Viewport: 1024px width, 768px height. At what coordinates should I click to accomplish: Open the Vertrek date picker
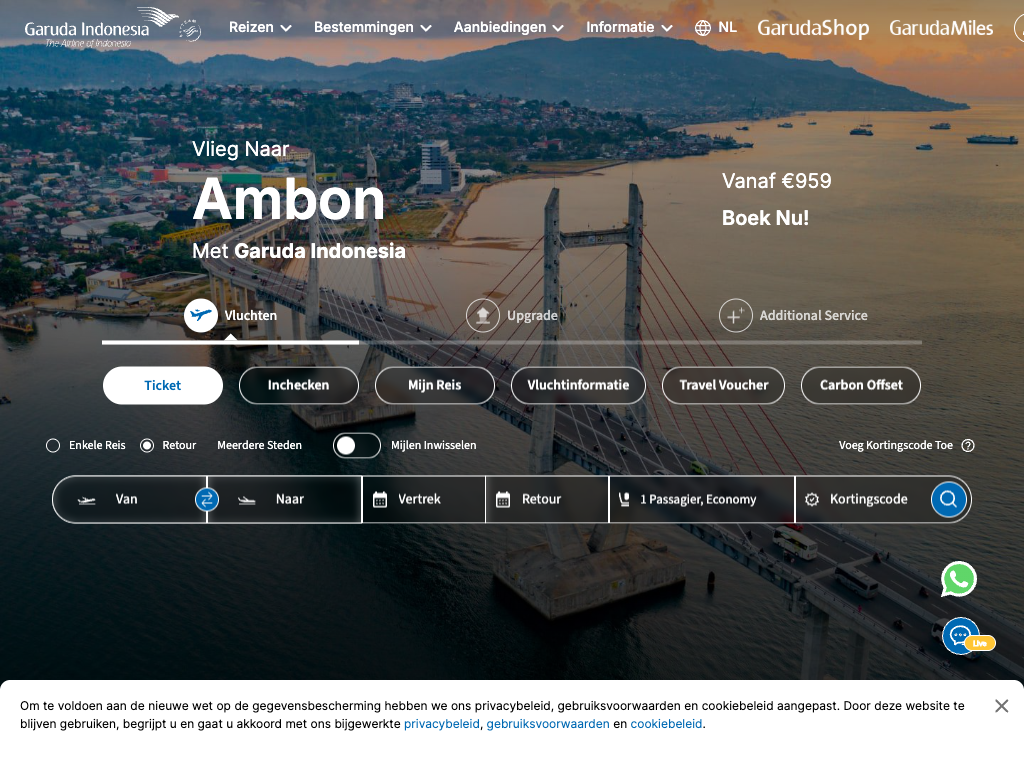[x=424, y=500]
